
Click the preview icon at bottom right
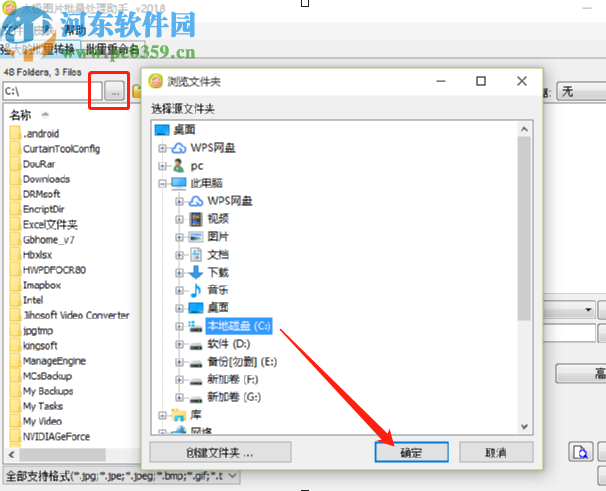coord(580,452)
